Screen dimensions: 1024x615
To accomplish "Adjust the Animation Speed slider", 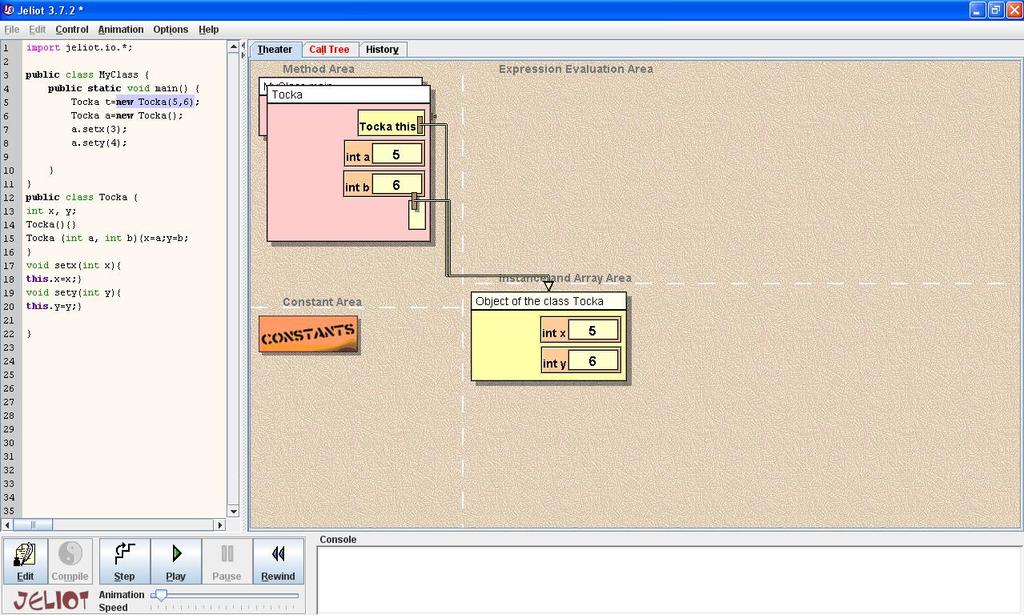I will point(160,595).
